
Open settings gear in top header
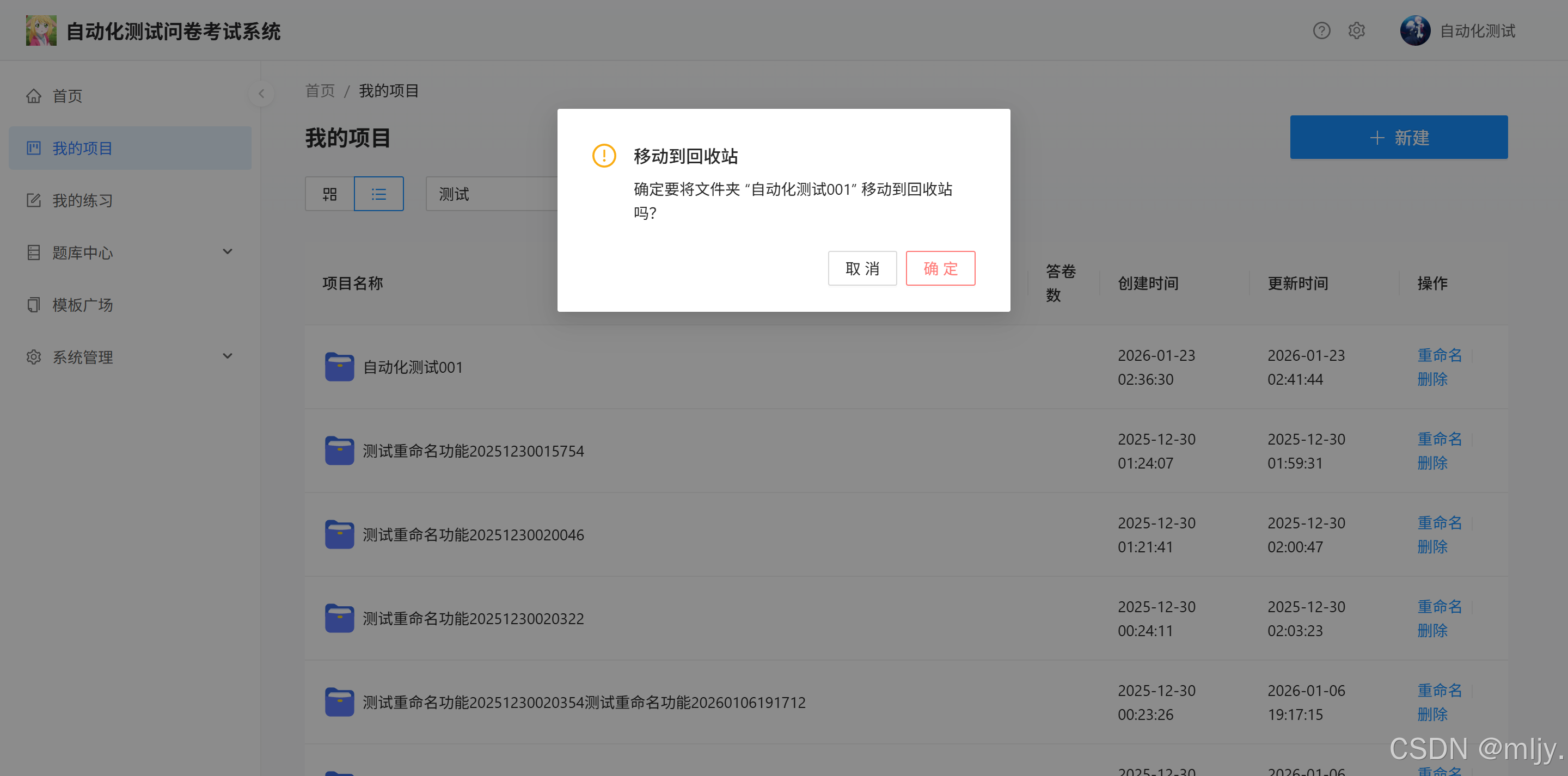pyautogui.click(x=1356, y=30)
